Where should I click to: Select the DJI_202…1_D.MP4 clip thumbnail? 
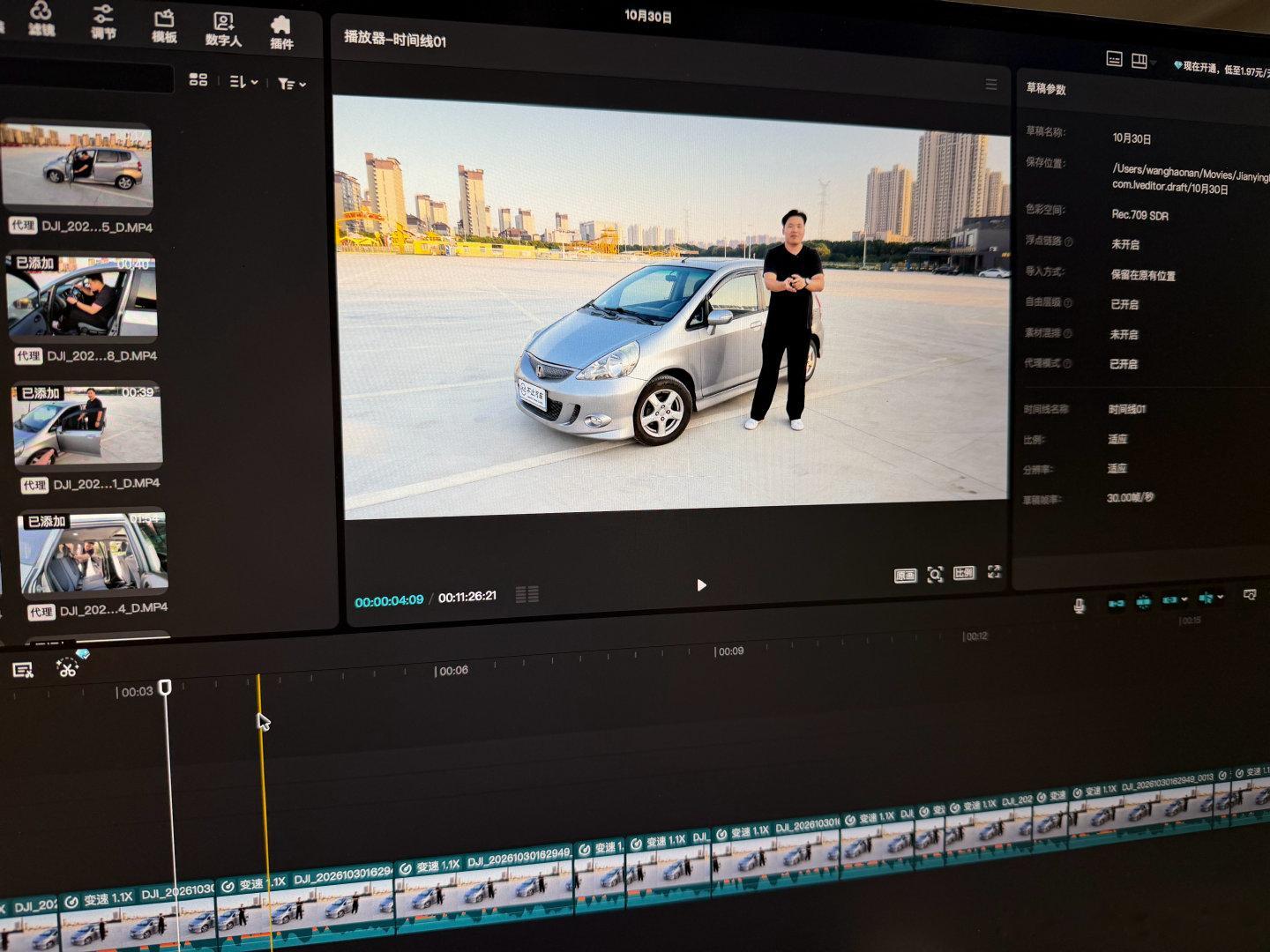(87, 425)
